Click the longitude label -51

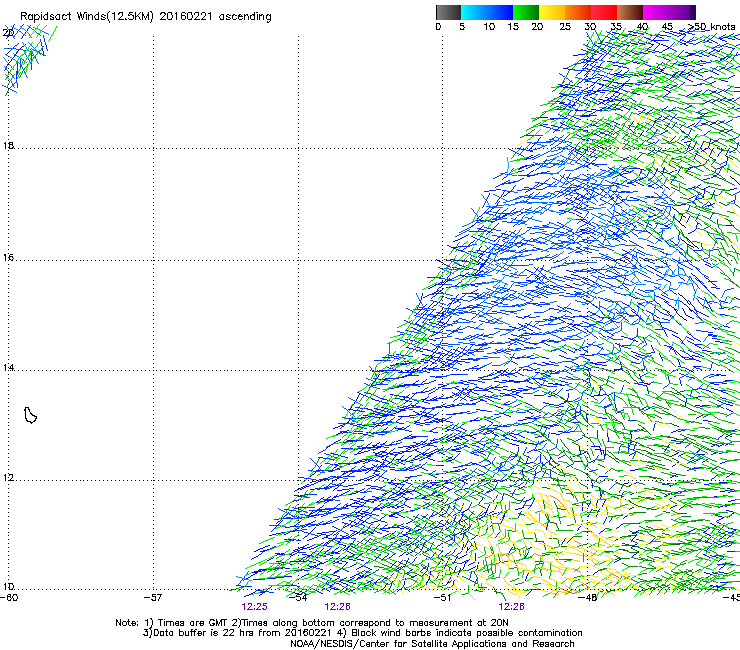coord(442,598)
